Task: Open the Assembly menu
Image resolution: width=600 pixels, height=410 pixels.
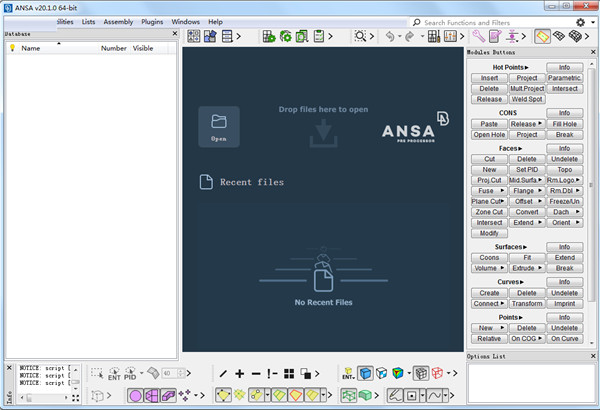Action: click(118, 22)
